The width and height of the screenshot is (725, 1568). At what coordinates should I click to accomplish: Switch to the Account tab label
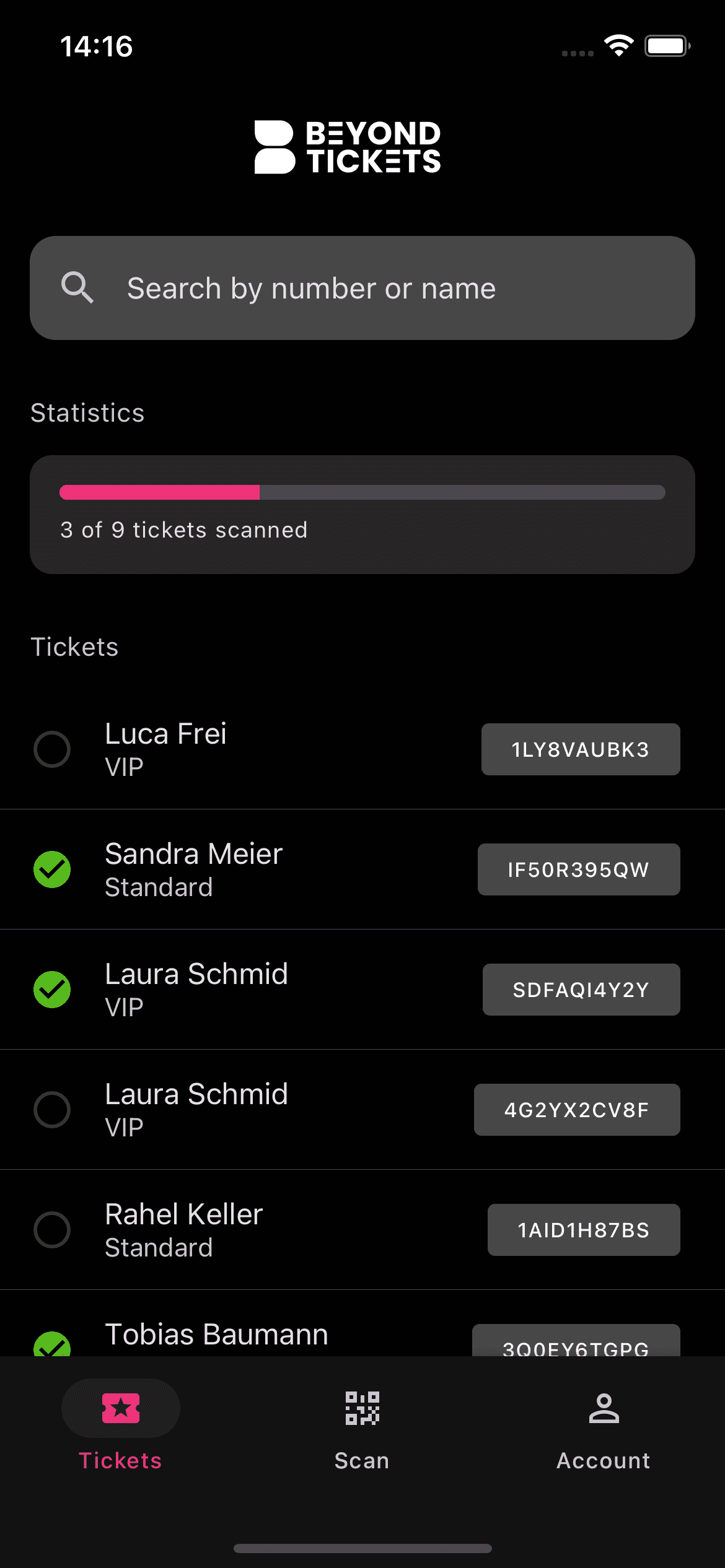coord(604,1460)
